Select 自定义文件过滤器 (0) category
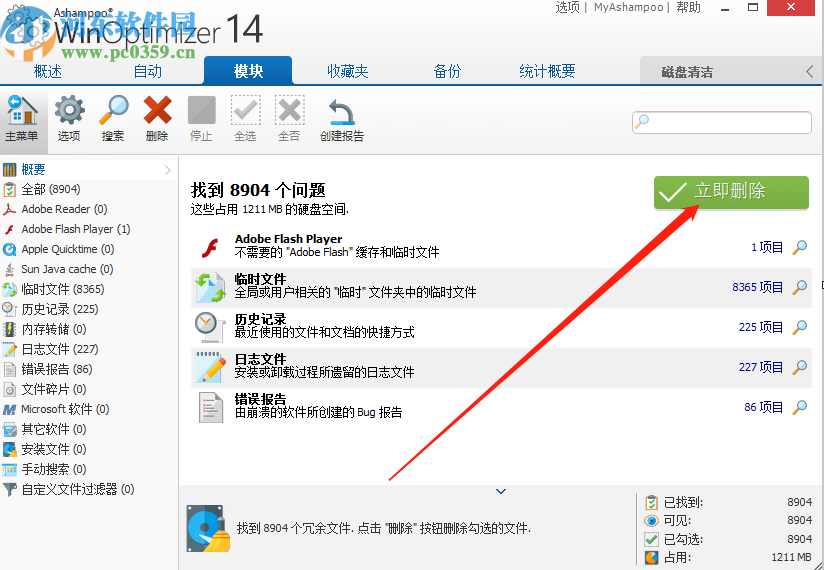This screenshot has height=570, width=824. (x=87, y=489)
